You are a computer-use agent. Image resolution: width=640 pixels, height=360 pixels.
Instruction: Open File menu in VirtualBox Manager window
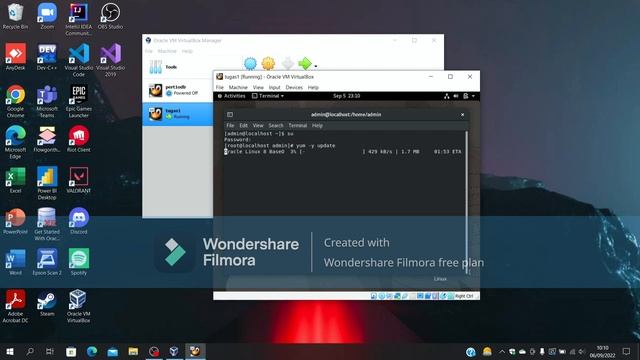(x=149, y=51)
